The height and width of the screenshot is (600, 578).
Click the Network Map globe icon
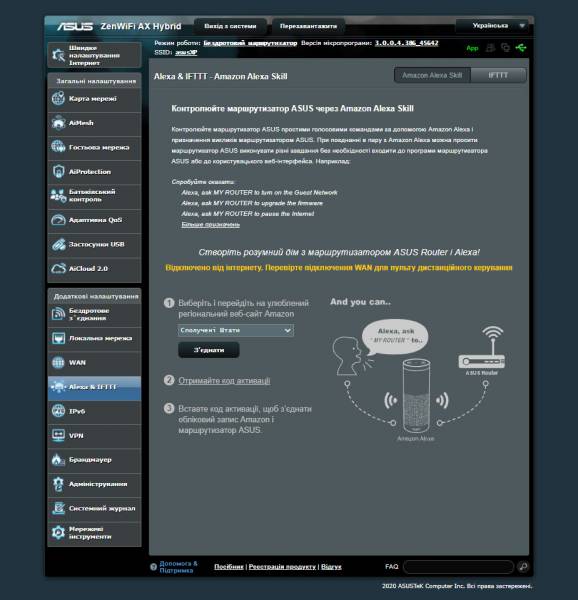click(58, 98)
